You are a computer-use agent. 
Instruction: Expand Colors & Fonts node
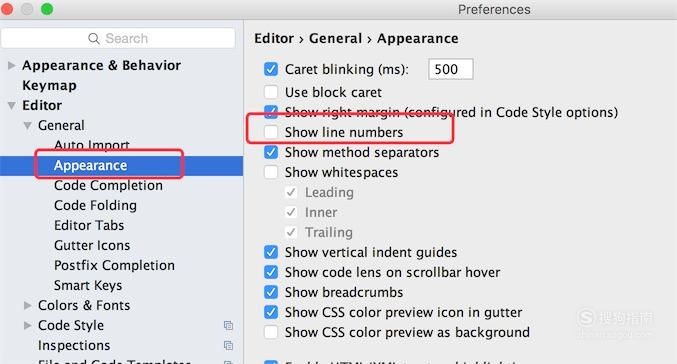(x=28, y=305)
